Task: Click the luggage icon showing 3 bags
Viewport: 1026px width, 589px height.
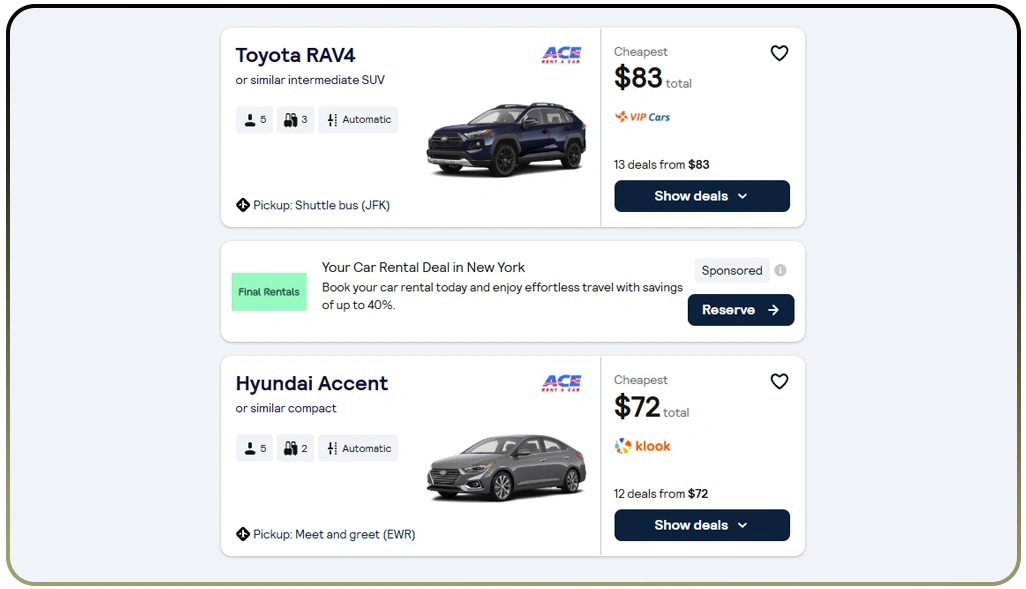Action: pyautogui.click(x=288, y=119)
